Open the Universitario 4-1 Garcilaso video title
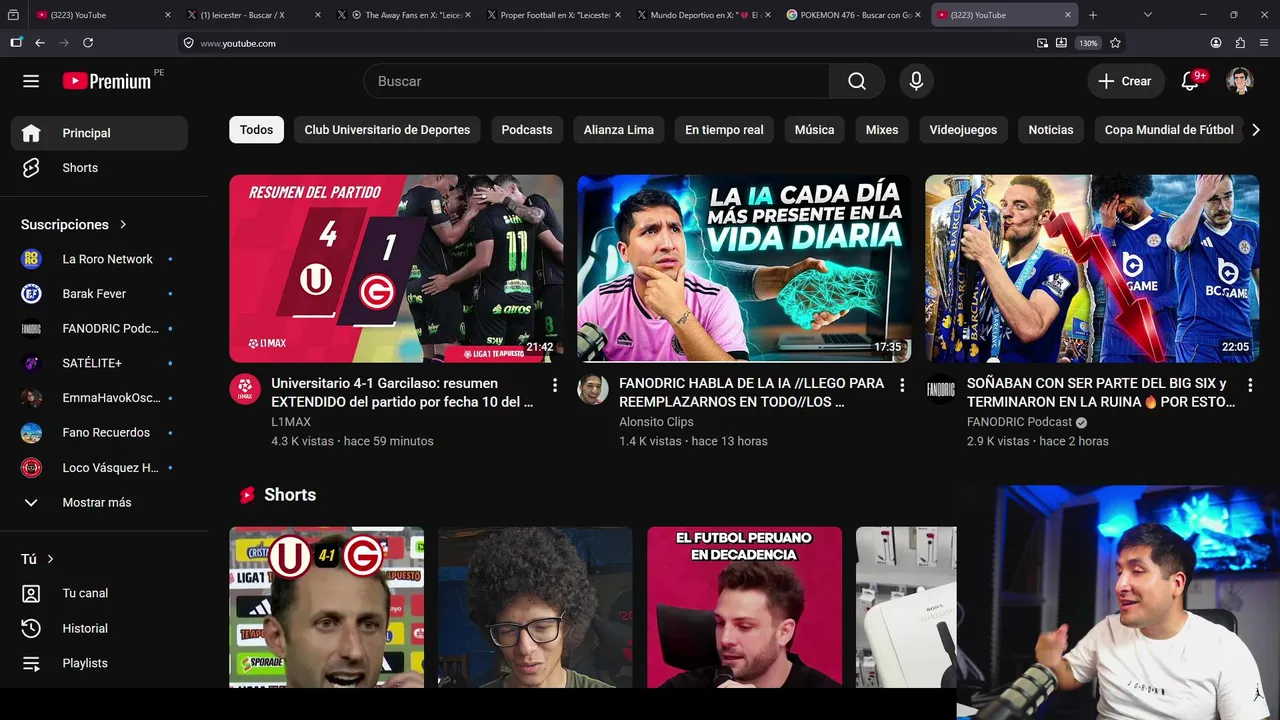 (x=403, y=392)
